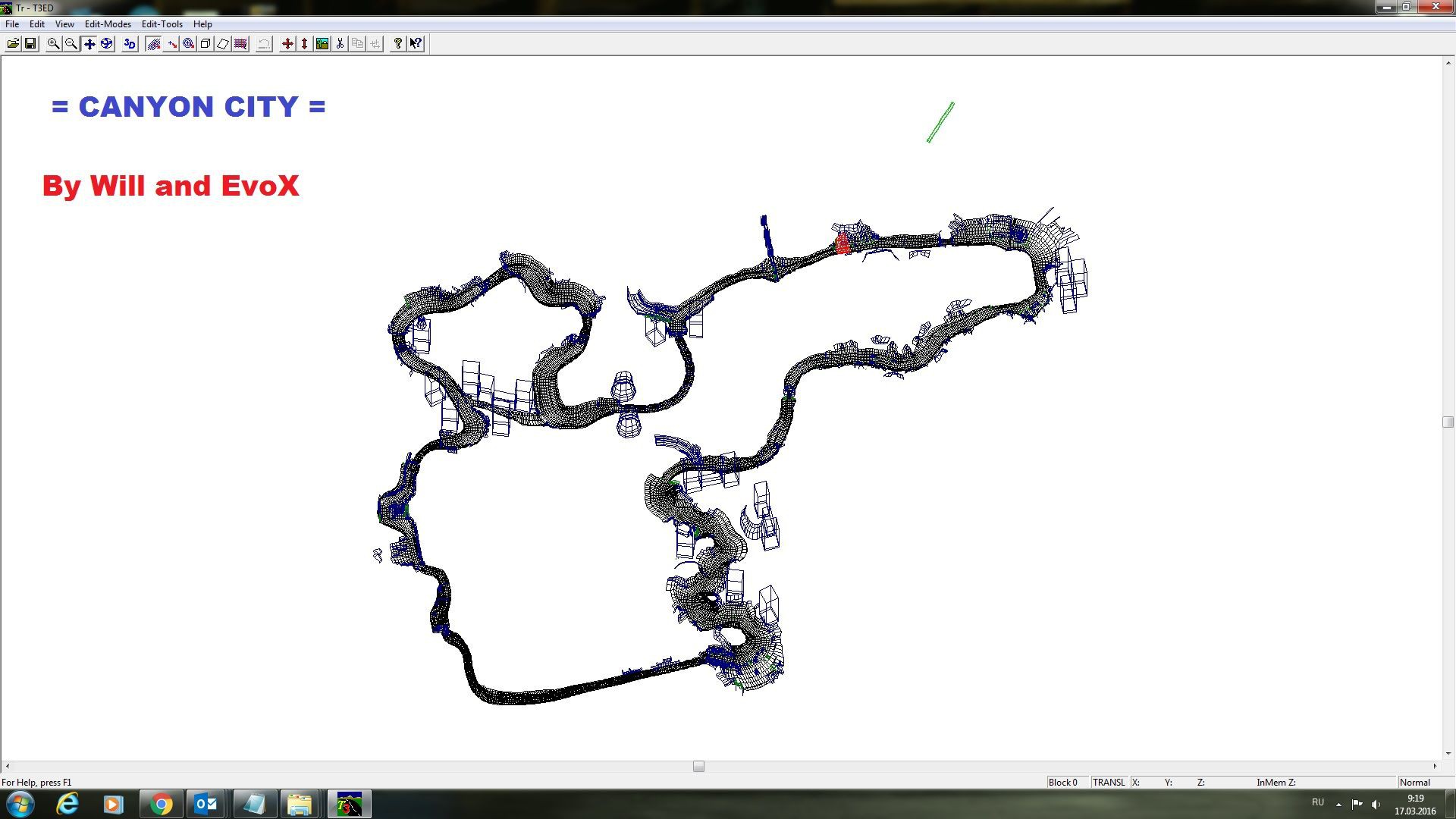This screenshot has height=819, width=1456.
Task: Click the 'By Will and EvoX' text
Action: [171, 186]
